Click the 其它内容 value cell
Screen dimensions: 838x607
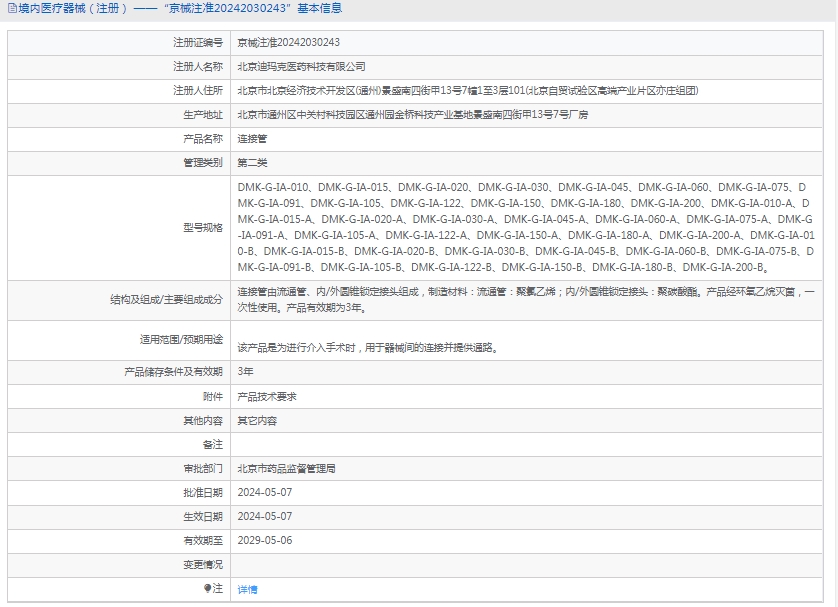coord(256,421)
